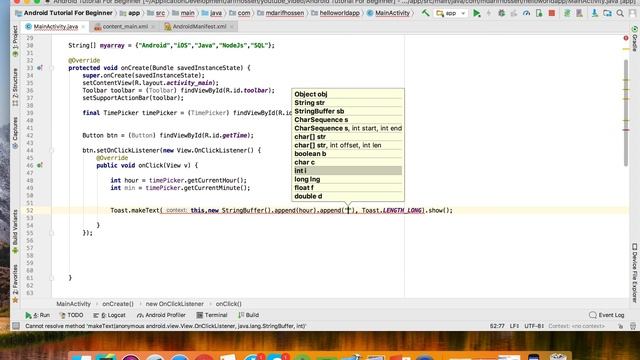Attach debugger to Android process icon

tap(539, 13)
